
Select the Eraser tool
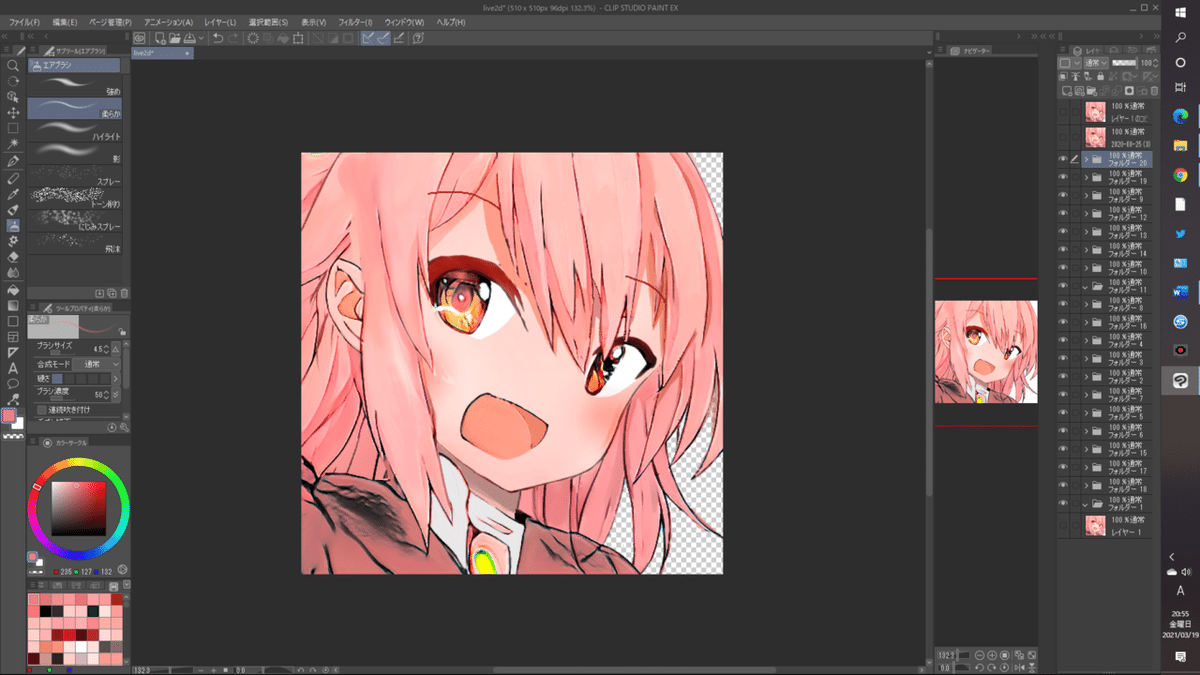(13, 257)
